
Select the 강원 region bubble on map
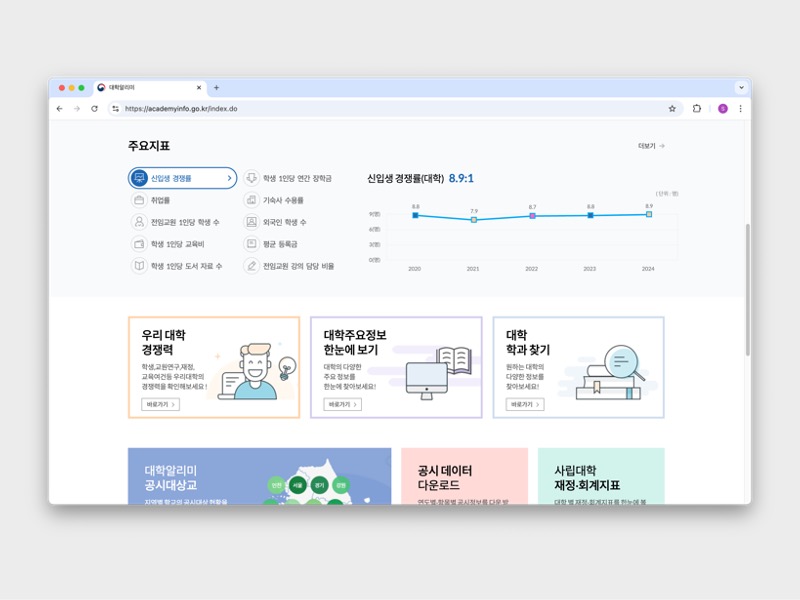[341, 485]
